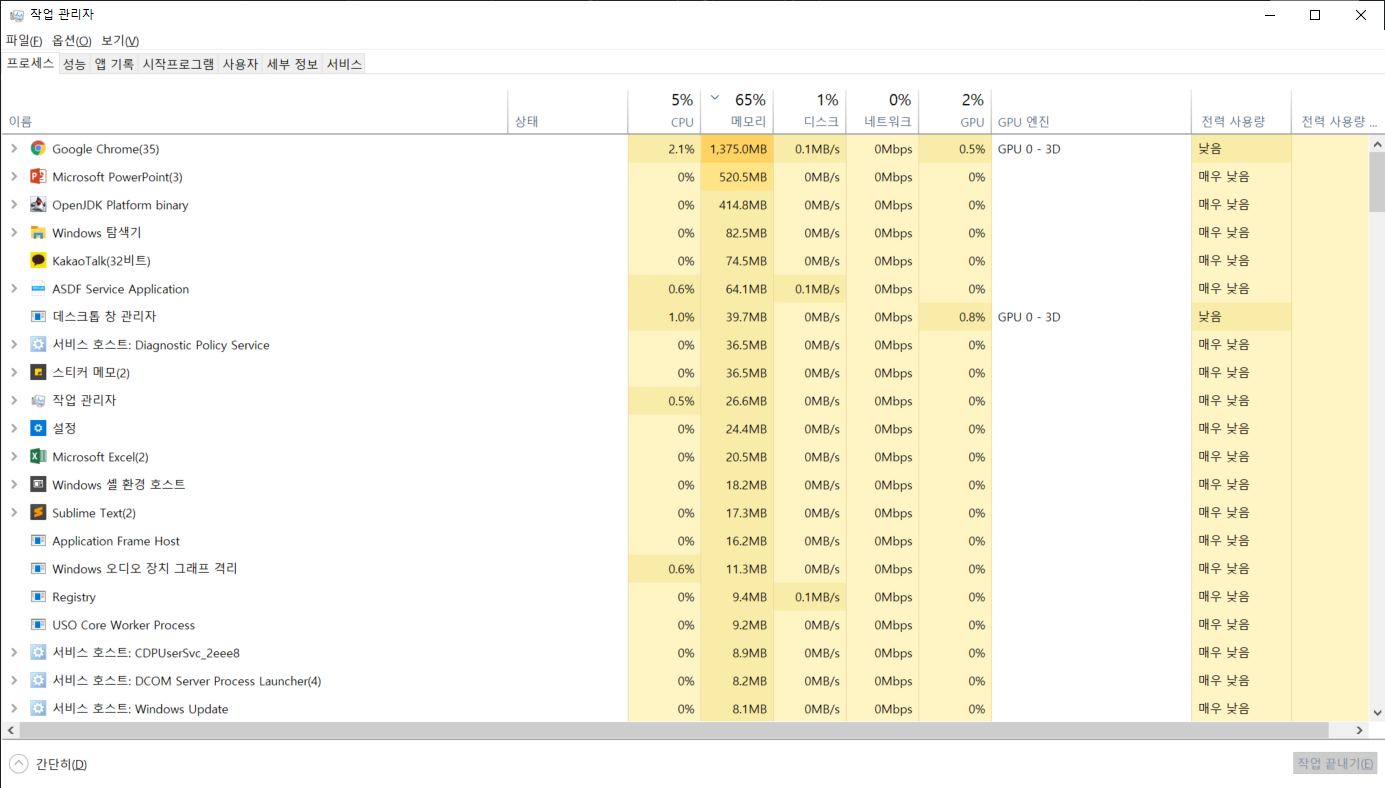Viewport: 1385px width, 788px height.
Task: Sort processes by the 메모리 column header
Action: (737, 111)
